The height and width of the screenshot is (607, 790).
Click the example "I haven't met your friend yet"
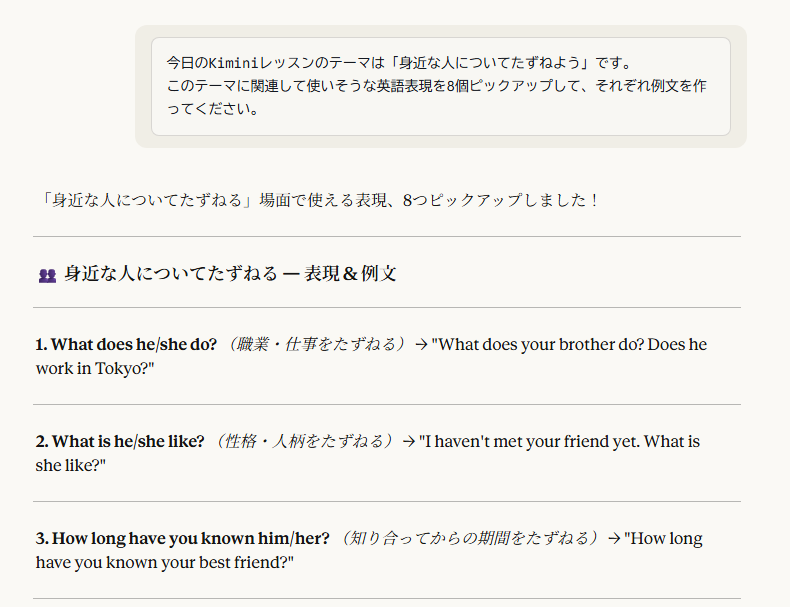pos(530,441)
